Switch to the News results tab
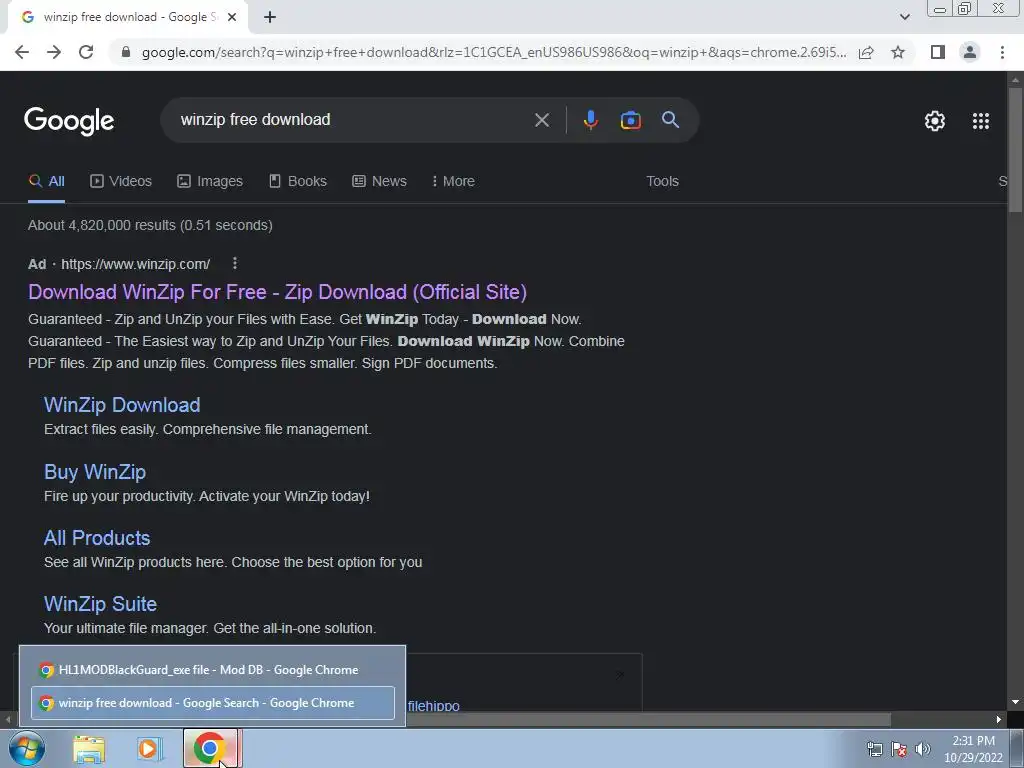The image size is (1024, 768). coord(379,182)
